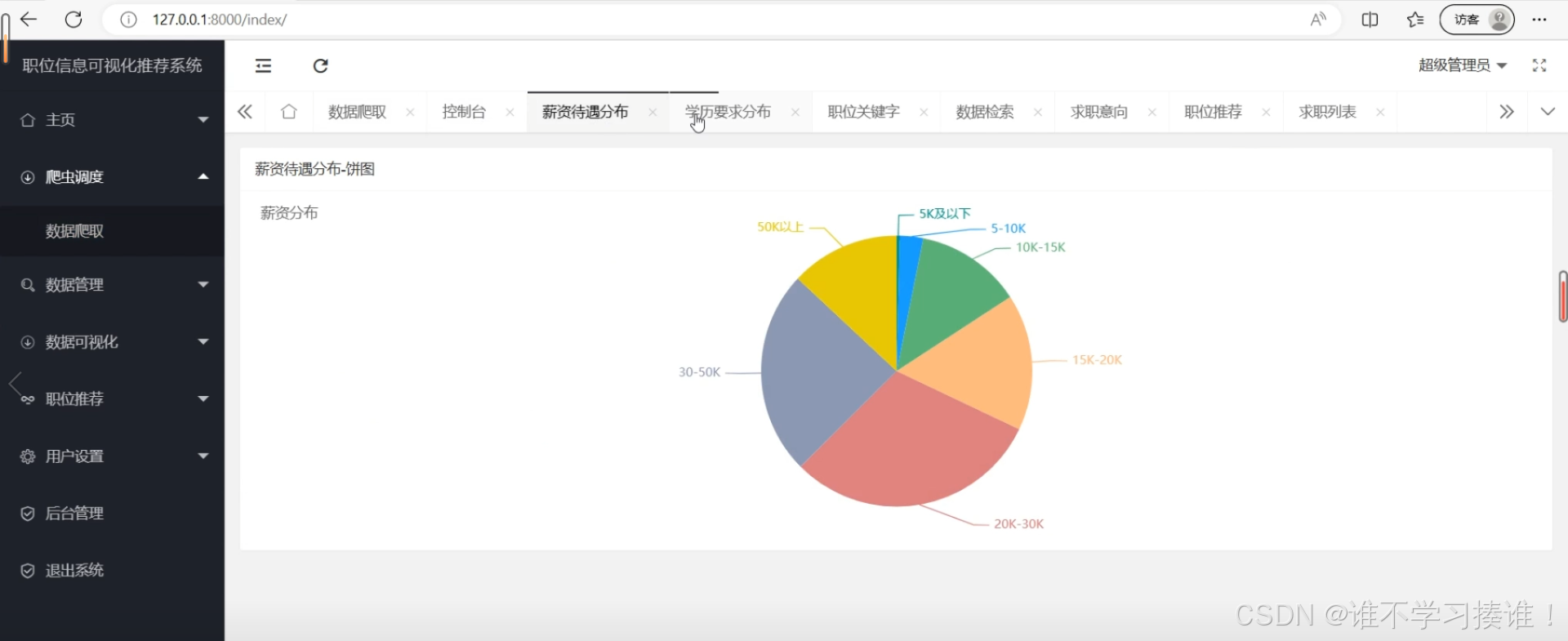Close the 求职意向 tab

point(1152,113)
